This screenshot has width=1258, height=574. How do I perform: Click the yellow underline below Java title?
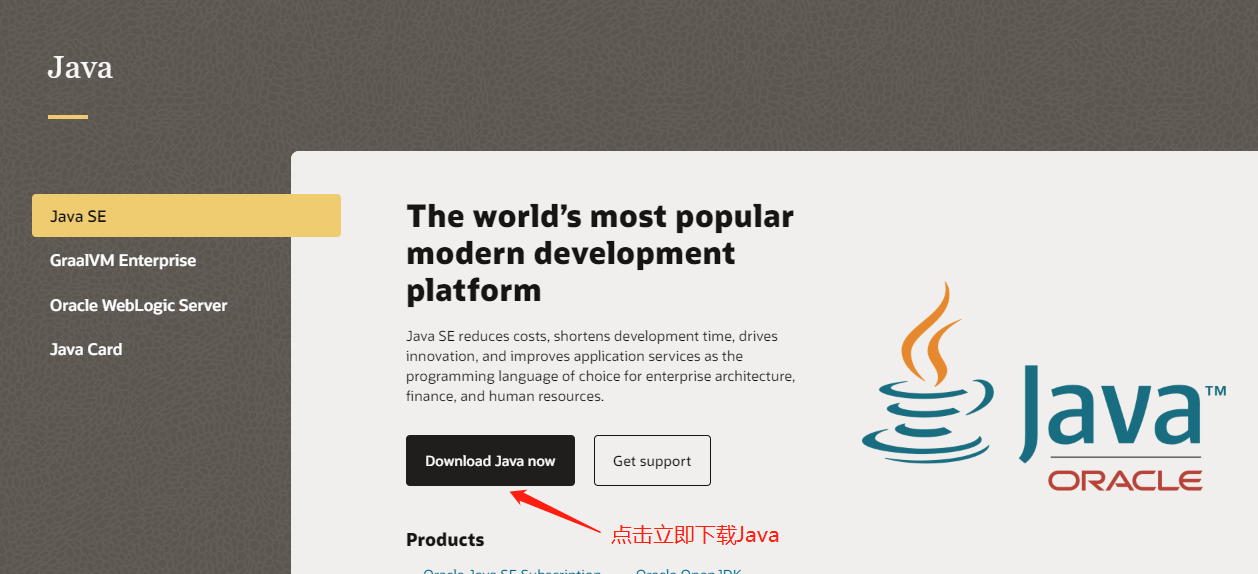point(68,117)
